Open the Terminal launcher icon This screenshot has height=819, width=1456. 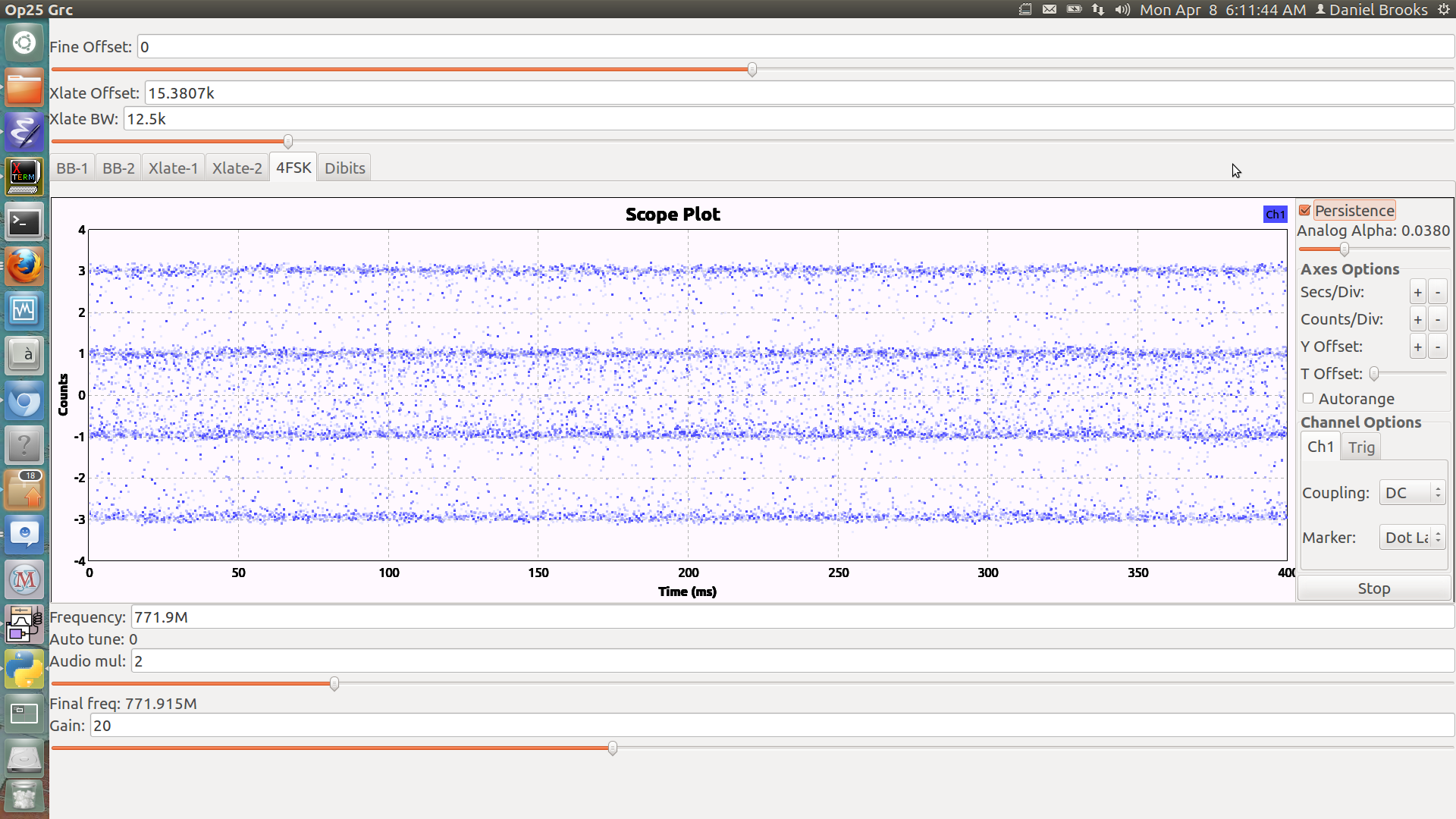tap(24, 222)
